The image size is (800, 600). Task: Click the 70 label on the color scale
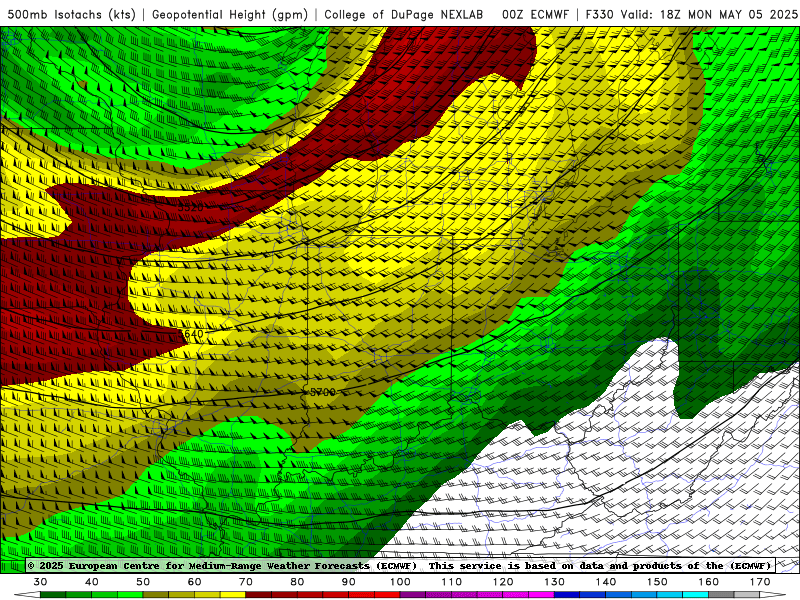246,582
